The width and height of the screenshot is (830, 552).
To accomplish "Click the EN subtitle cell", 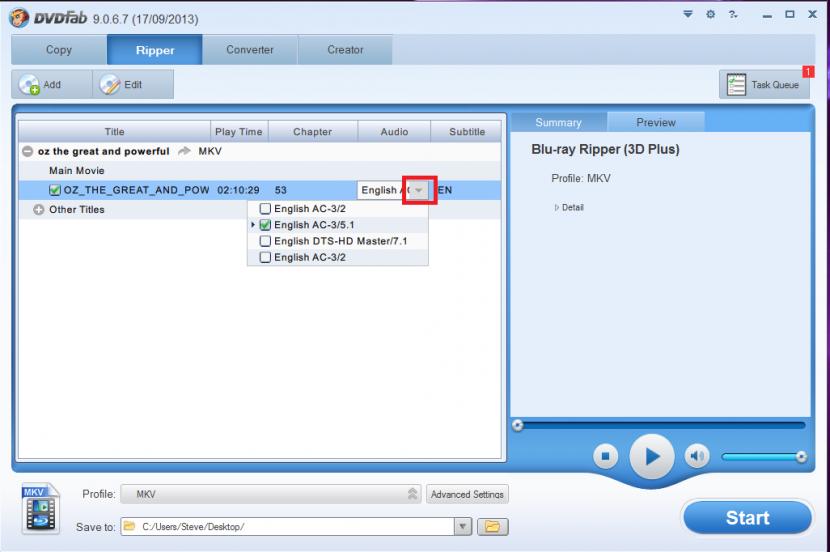I will pyautogui.click(x=445, y=190).
